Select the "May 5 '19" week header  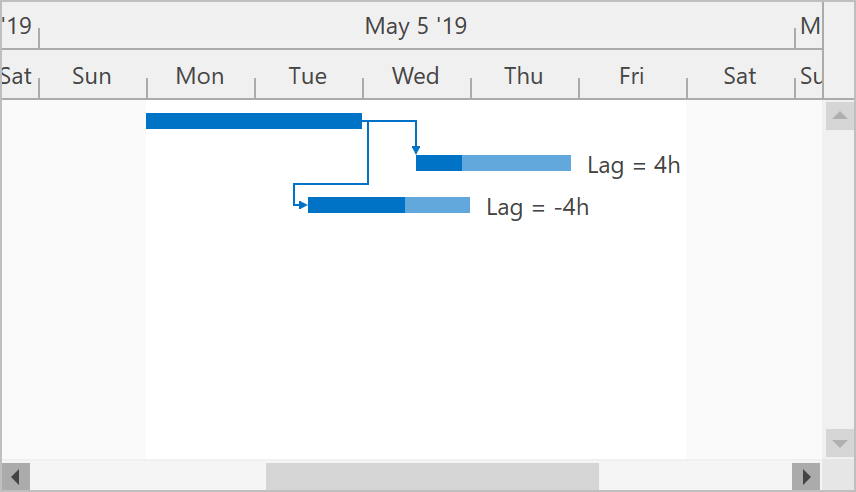click(416, 26)
